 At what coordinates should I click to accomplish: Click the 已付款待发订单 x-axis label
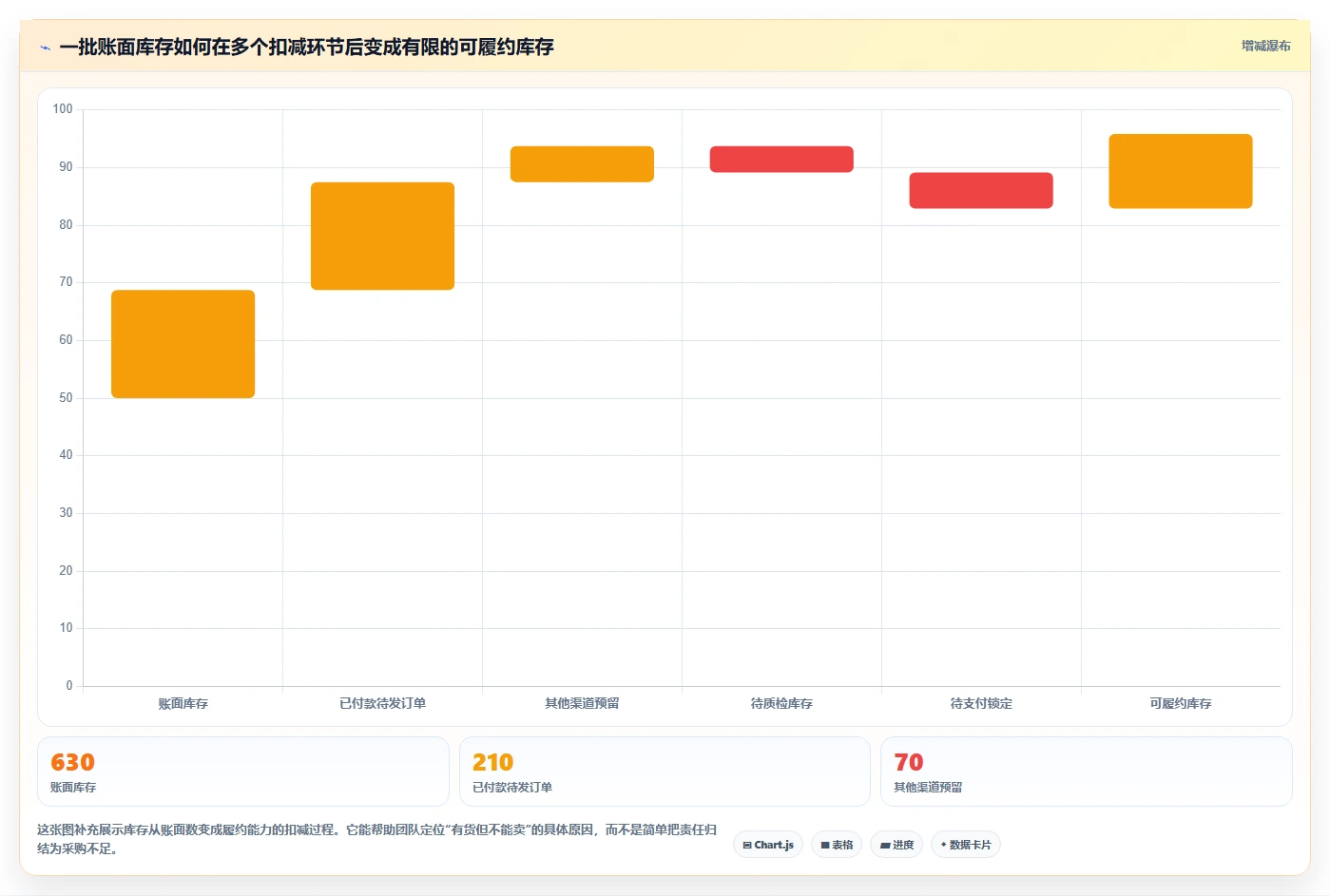click(x=382, y=703)
